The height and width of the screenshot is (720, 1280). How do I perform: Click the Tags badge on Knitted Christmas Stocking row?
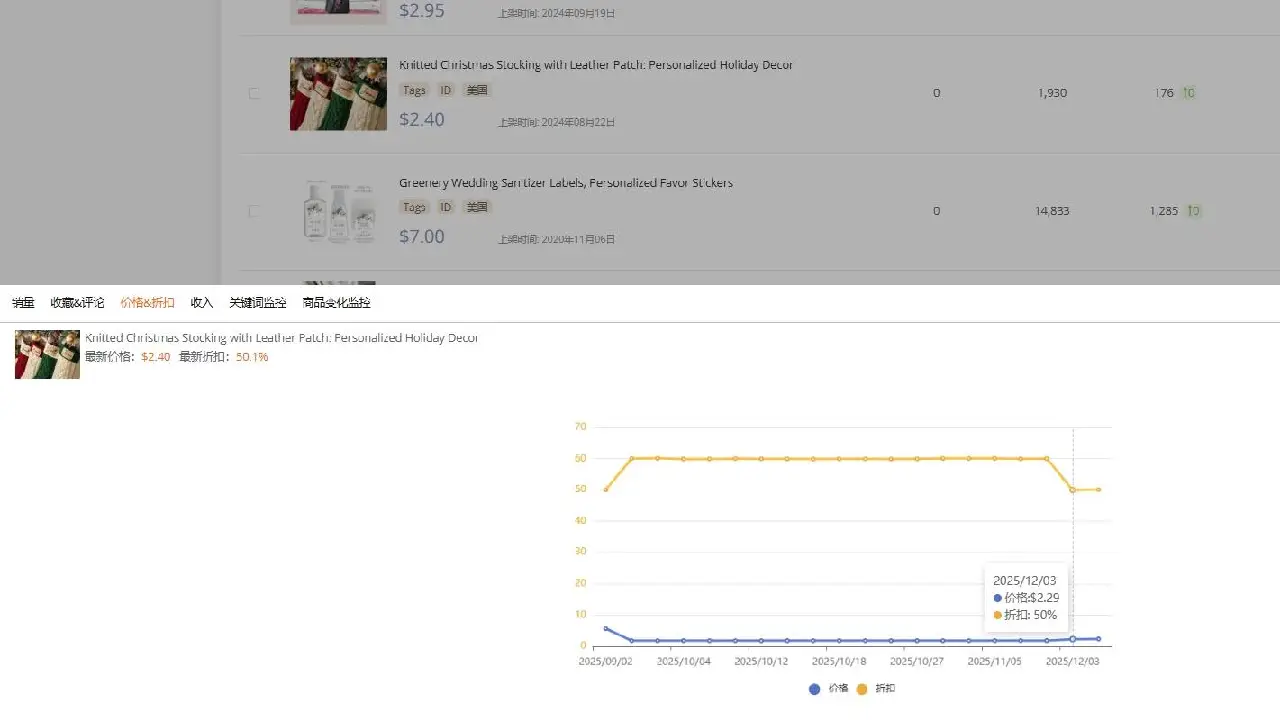tap(414, 89)
